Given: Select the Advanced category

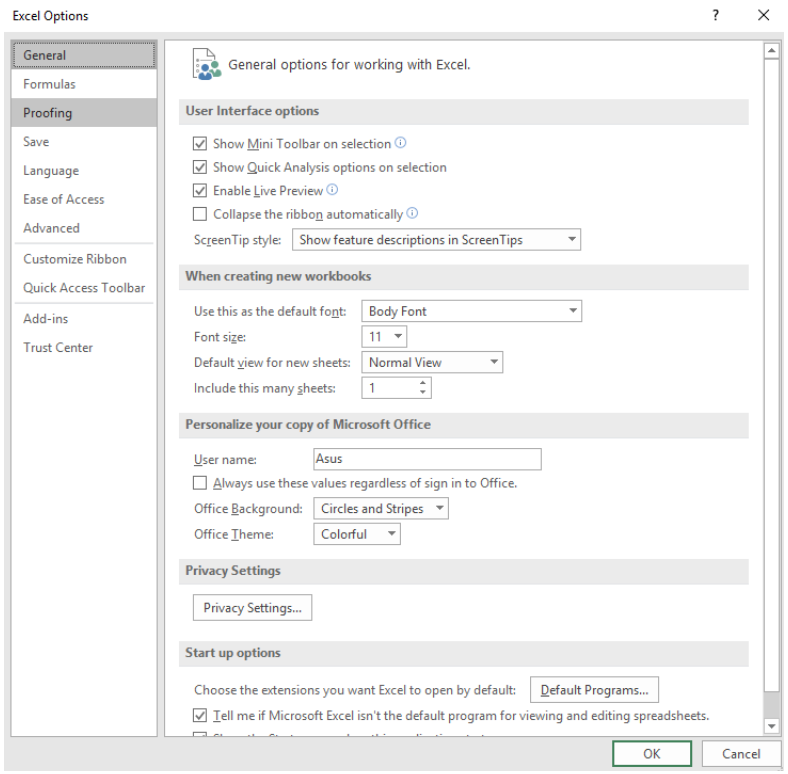Looking at the screenshot, I should click(84, 228).
